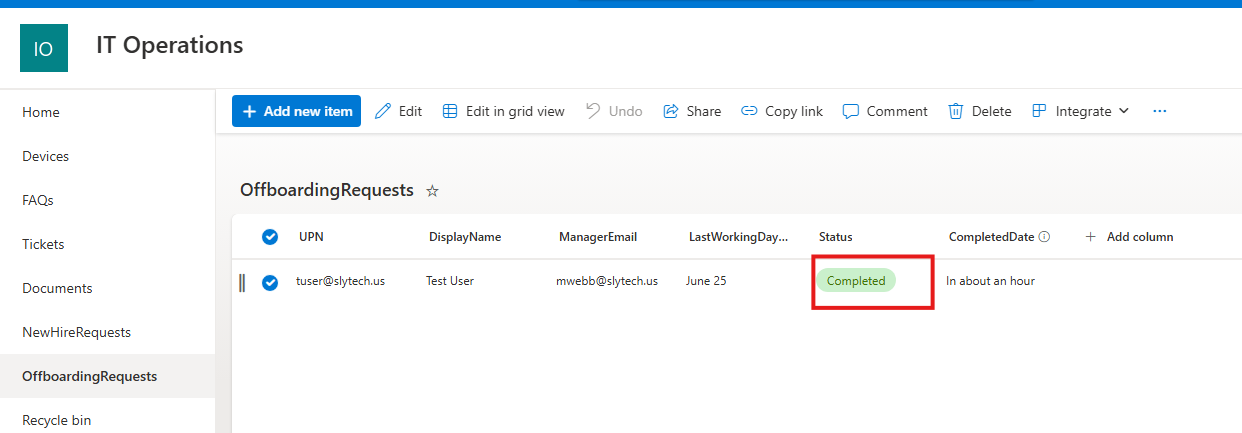Click the OffboardingRequests list title heading

(327, 190)
